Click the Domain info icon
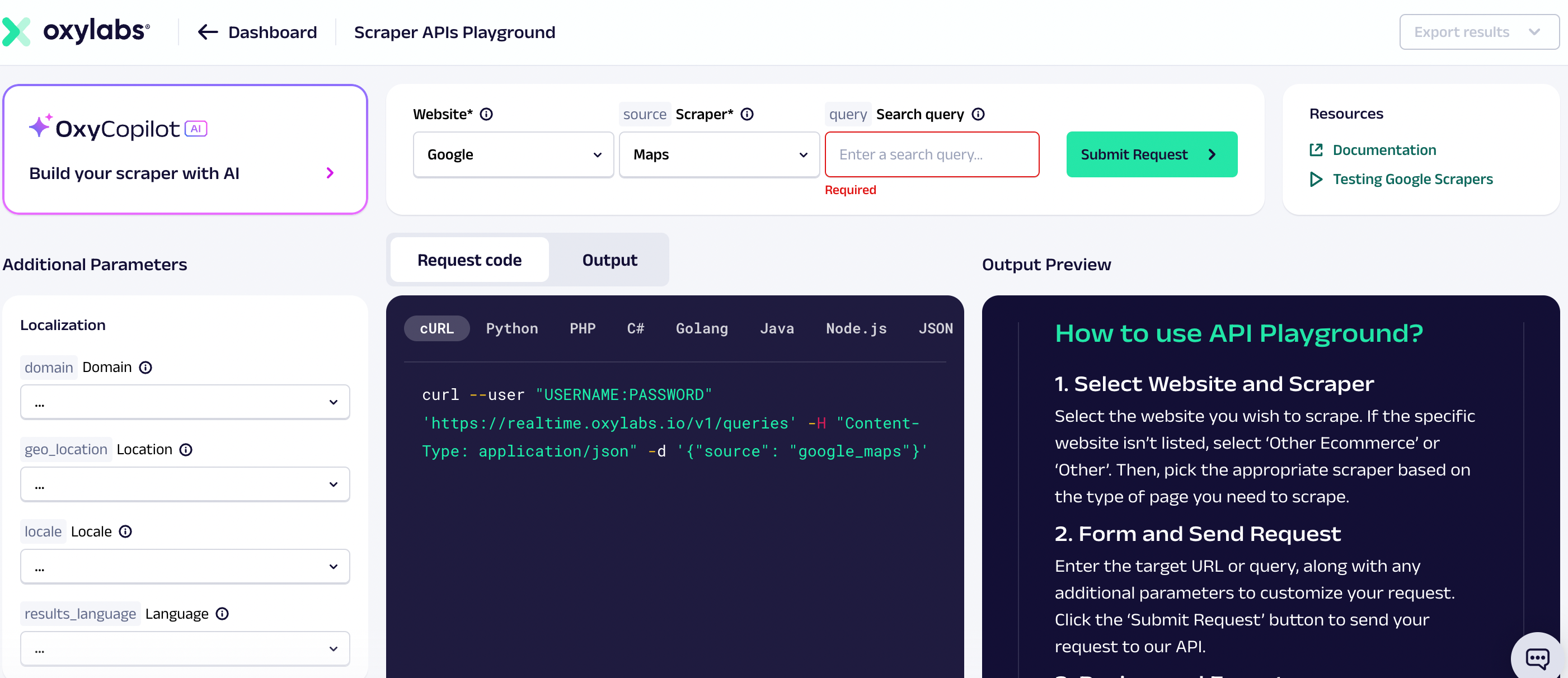1568x678 pixels. tap(145, 368)
